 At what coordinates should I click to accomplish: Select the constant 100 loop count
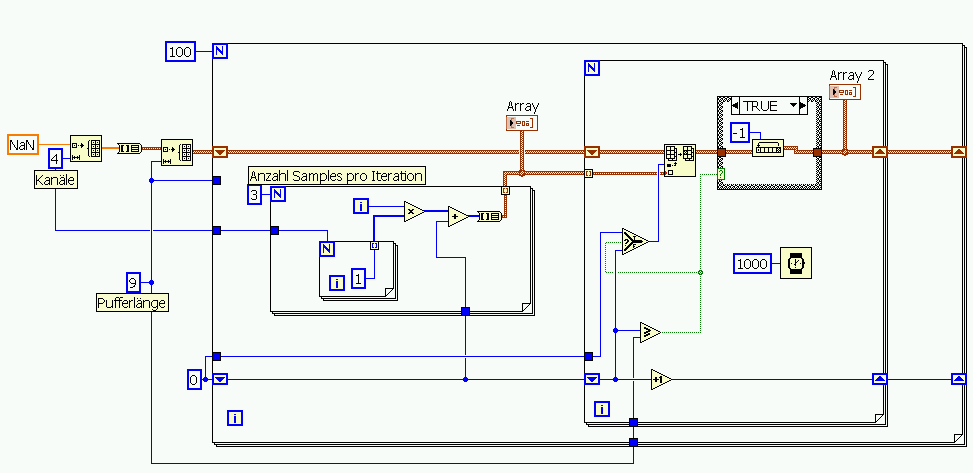click(181, 52)
